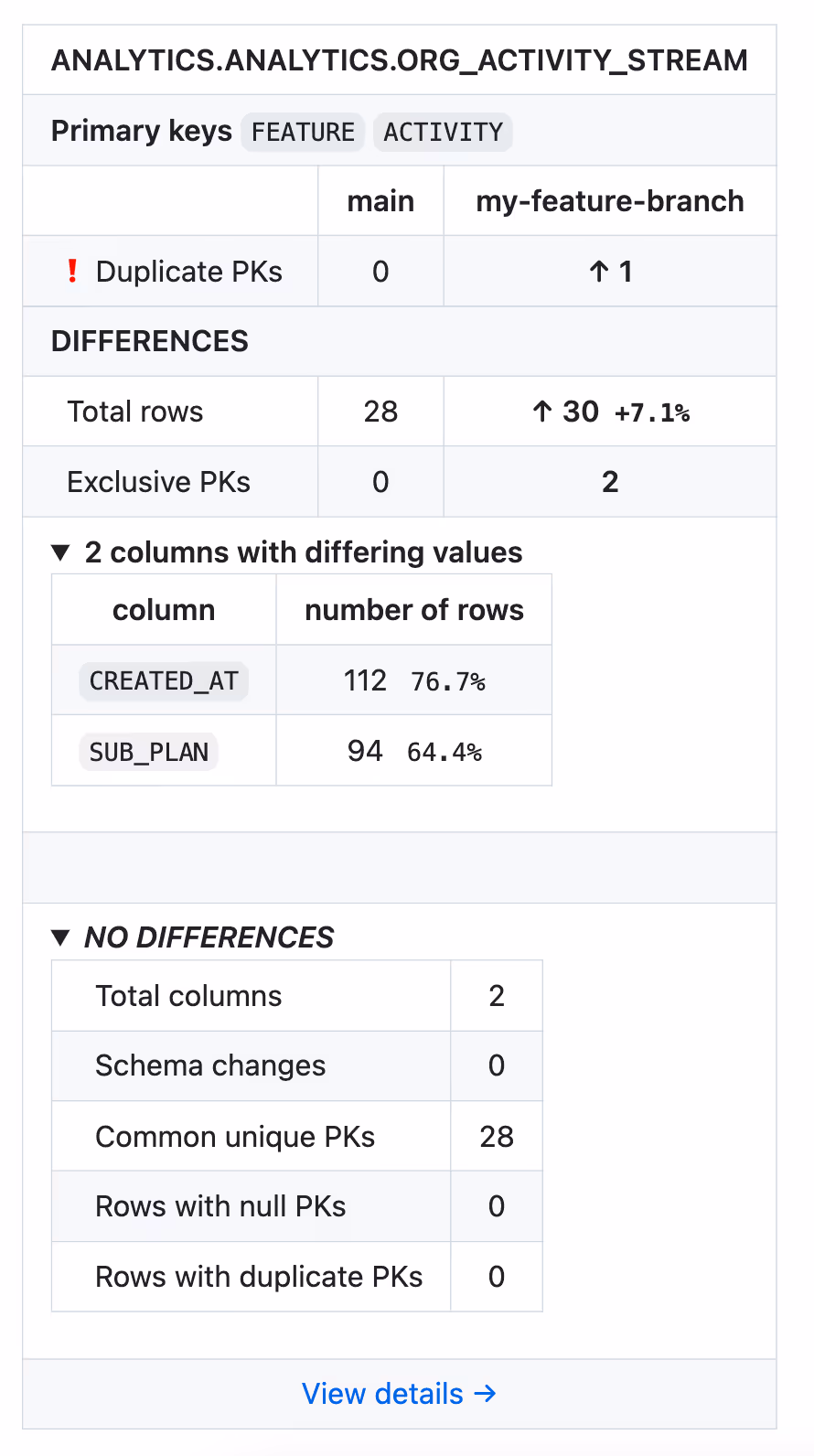Click the my-feature-branch column header
Viewport: 814px width, 1456px height.
click(x=610, y=201)
